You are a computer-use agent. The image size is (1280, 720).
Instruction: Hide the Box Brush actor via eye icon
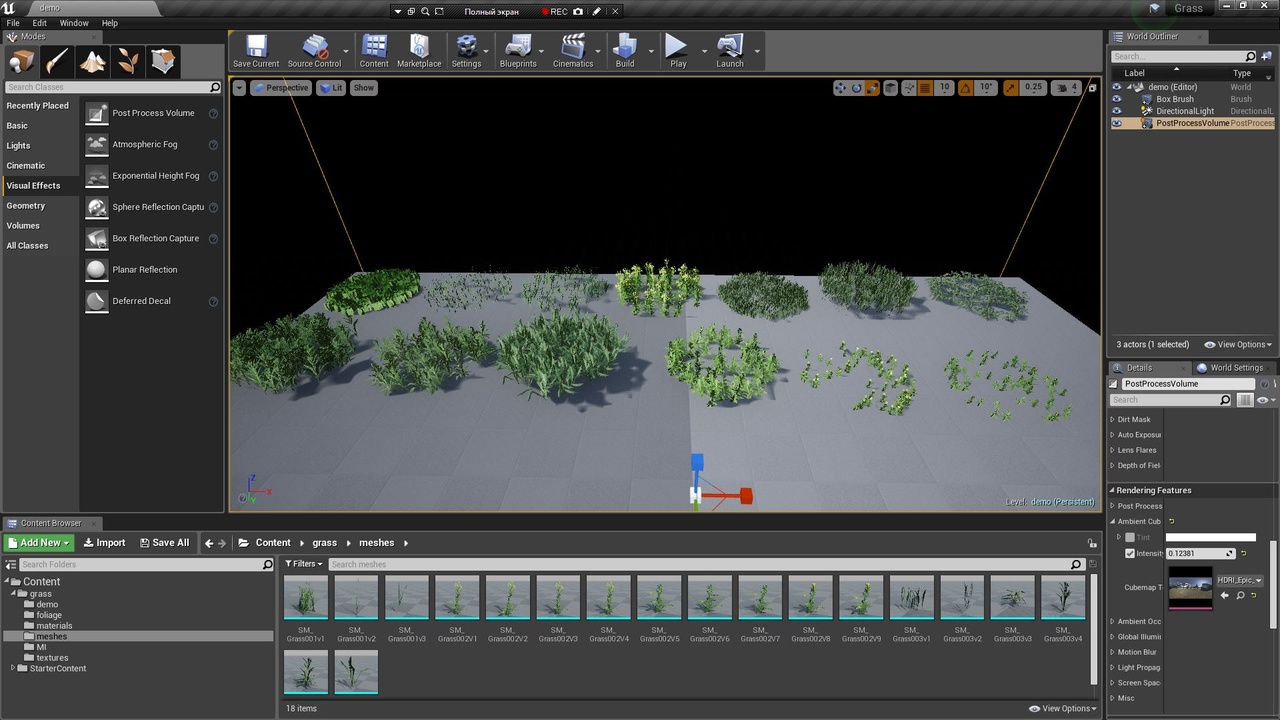(1117, 99)
